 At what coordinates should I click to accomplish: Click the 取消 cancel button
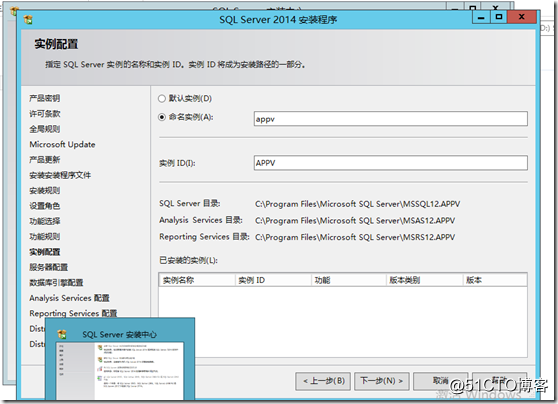[x=440, y=381]
